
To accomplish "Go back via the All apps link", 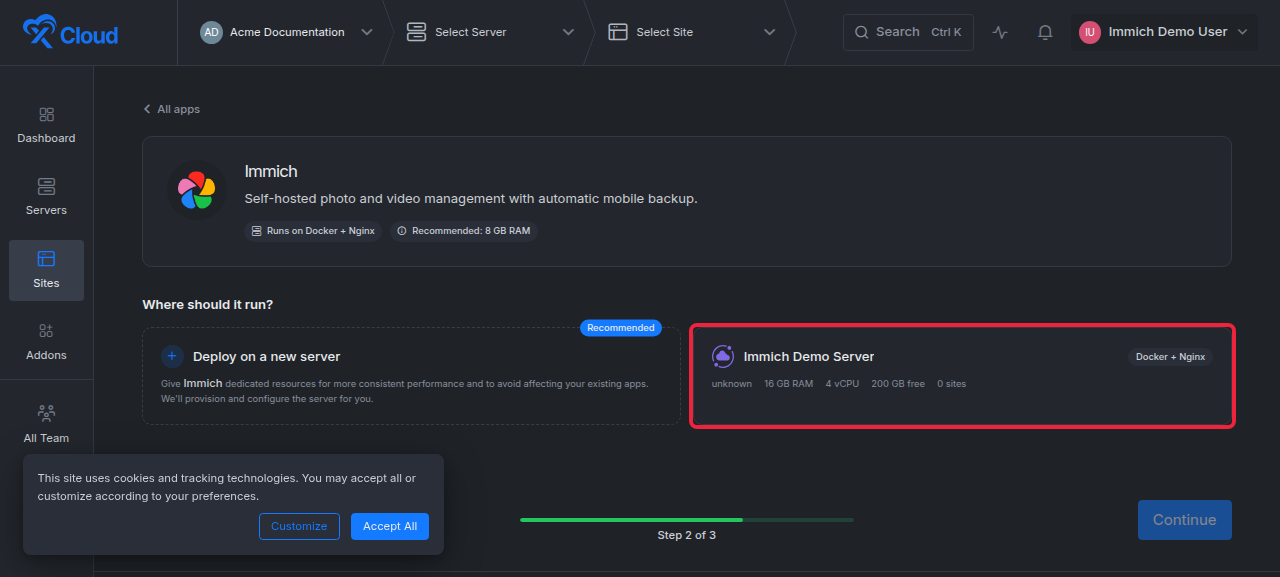I will [171, 109].
